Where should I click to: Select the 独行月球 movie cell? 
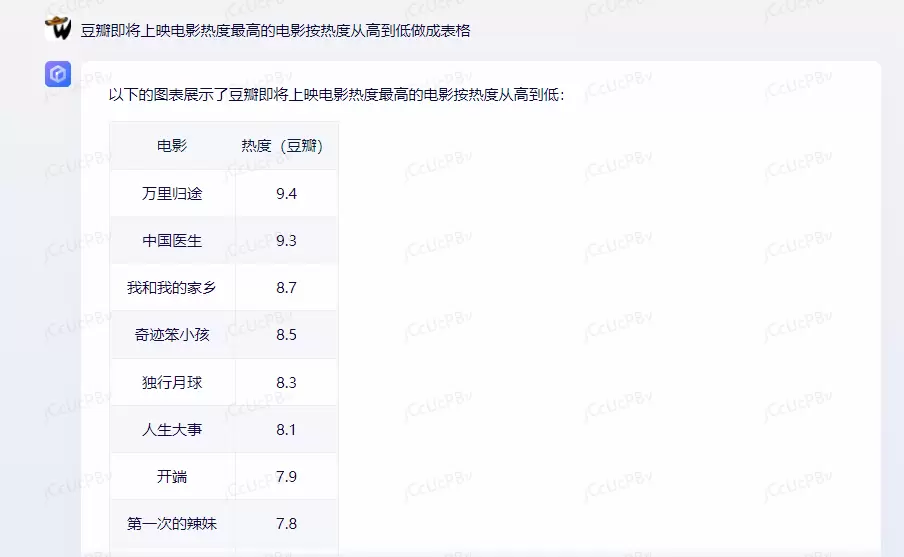point(172,382)
